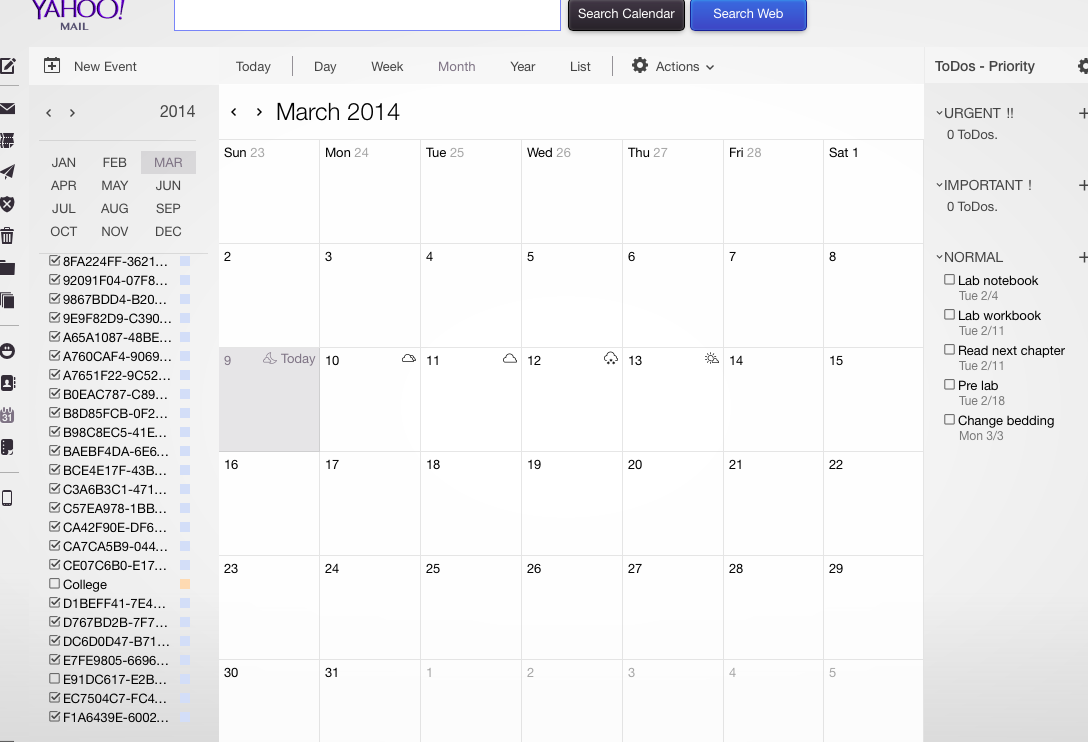Open ToDos settings gear icon
Screen dimensions: 1088x742
(x=1083, y=66)
